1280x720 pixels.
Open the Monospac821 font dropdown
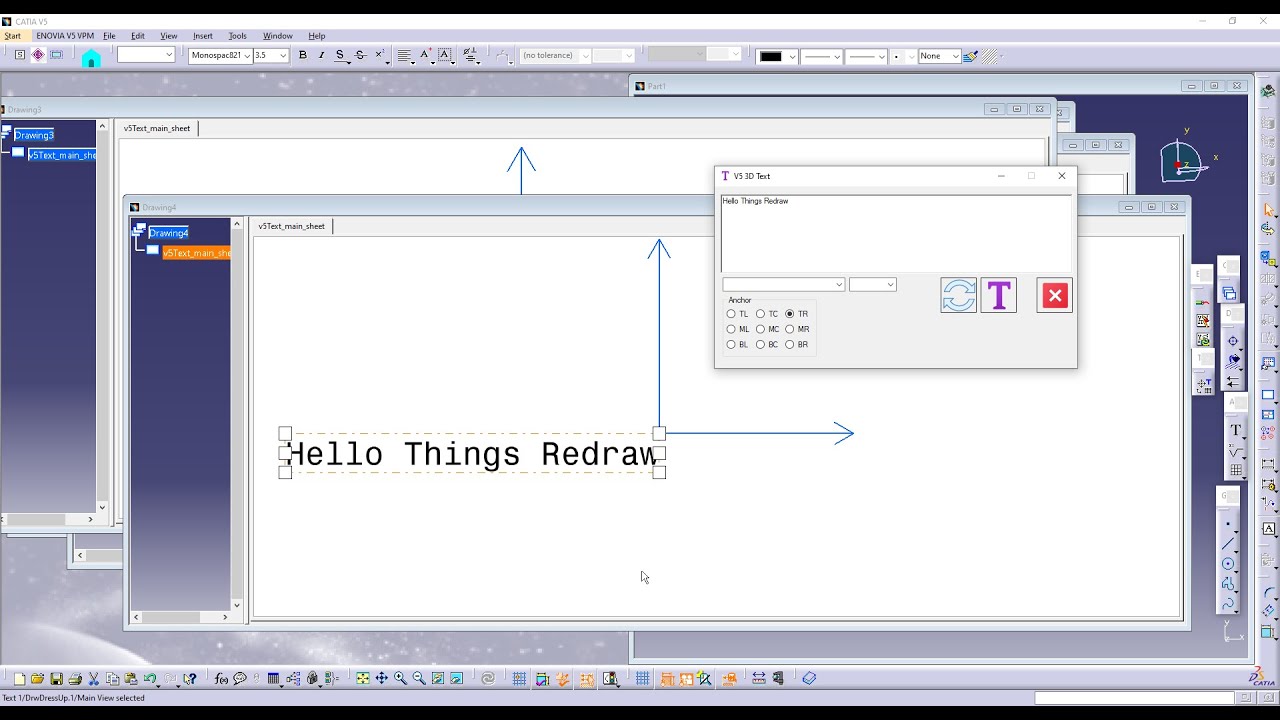point(245,56)
